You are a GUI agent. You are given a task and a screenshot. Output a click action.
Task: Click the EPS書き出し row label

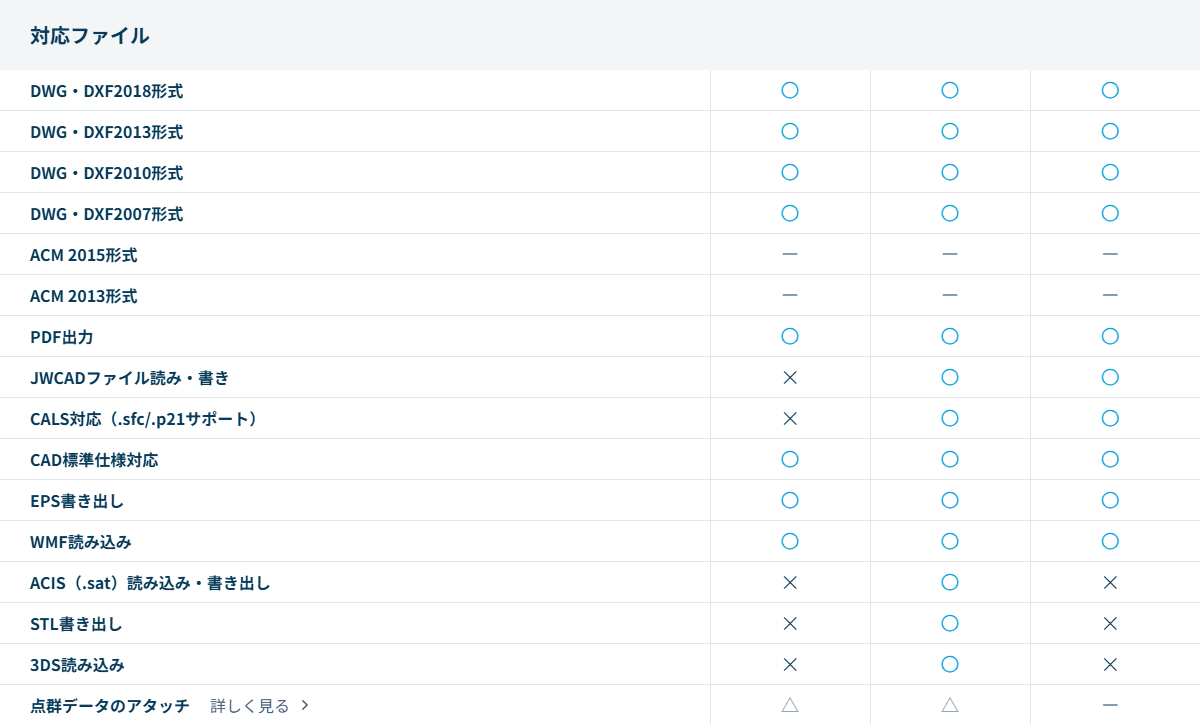(x=77, y=501)
